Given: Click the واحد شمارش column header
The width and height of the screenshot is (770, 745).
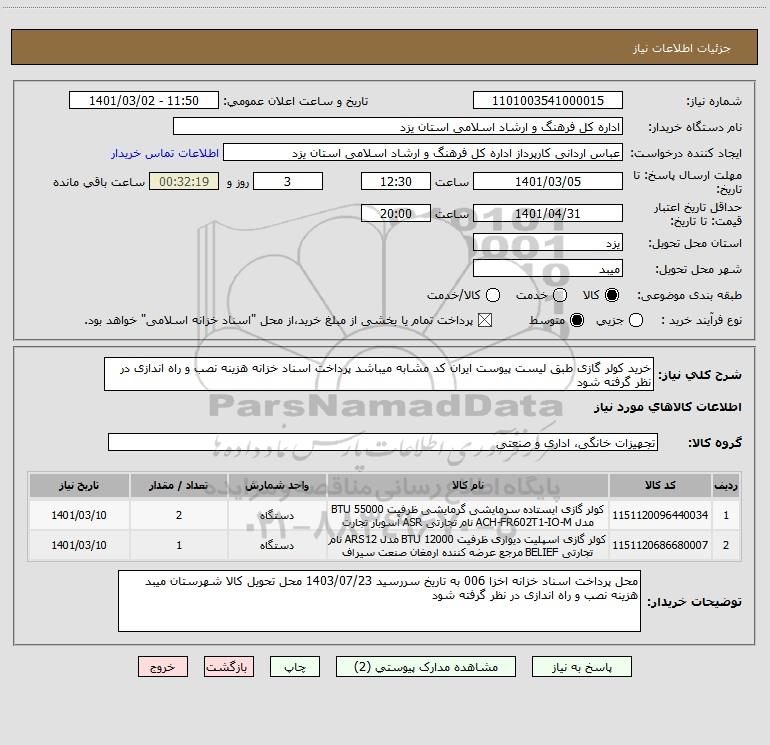Looking at the screenshot, I should point(277,485).
